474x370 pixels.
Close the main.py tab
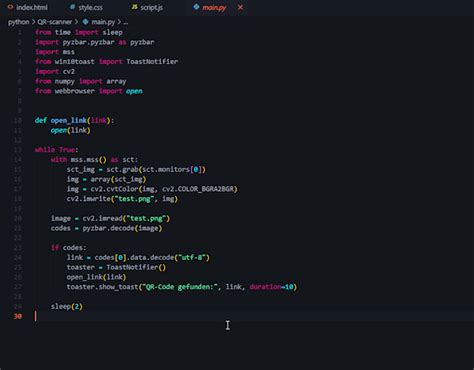point(240,7)
